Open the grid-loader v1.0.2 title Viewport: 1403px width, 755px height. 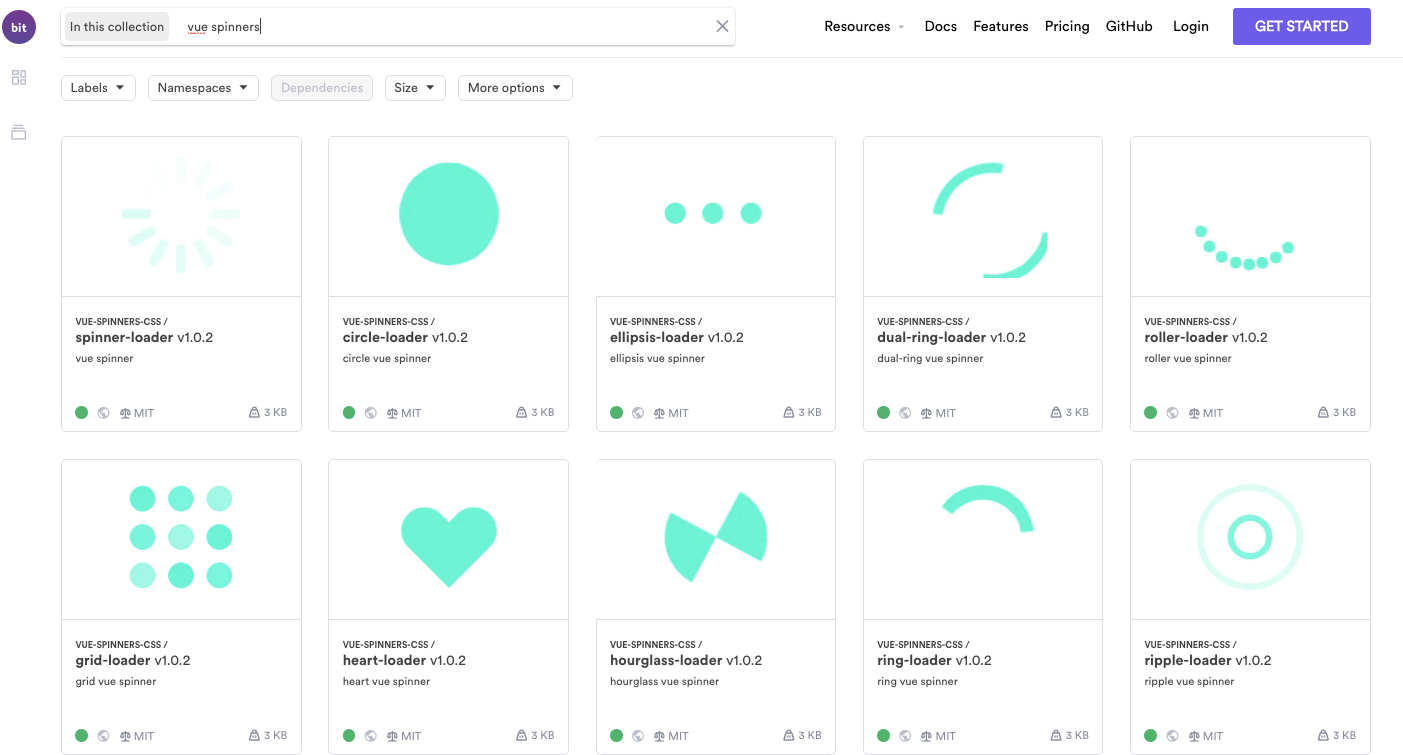133,660
